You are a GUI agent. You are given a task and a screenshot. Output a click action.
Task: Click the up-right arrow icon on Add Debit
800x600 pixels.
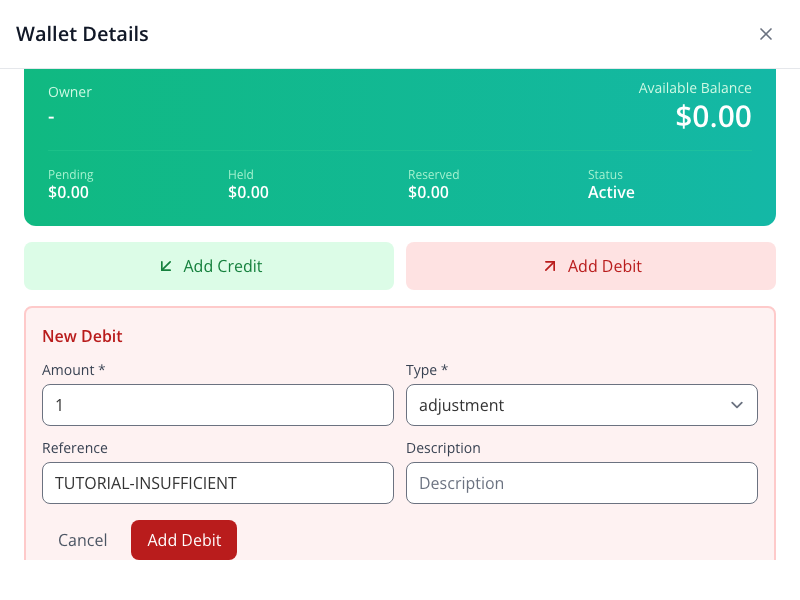tap(549, 266)
